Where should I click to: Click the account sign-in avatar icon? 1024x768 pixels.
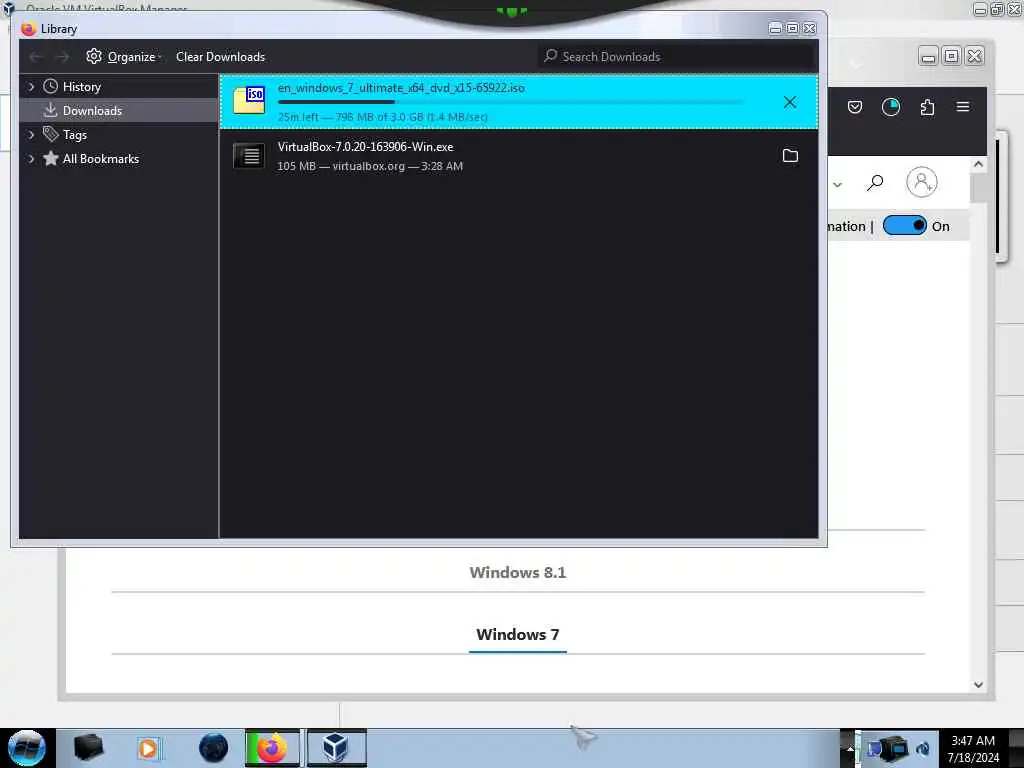[x=921, y=182]
